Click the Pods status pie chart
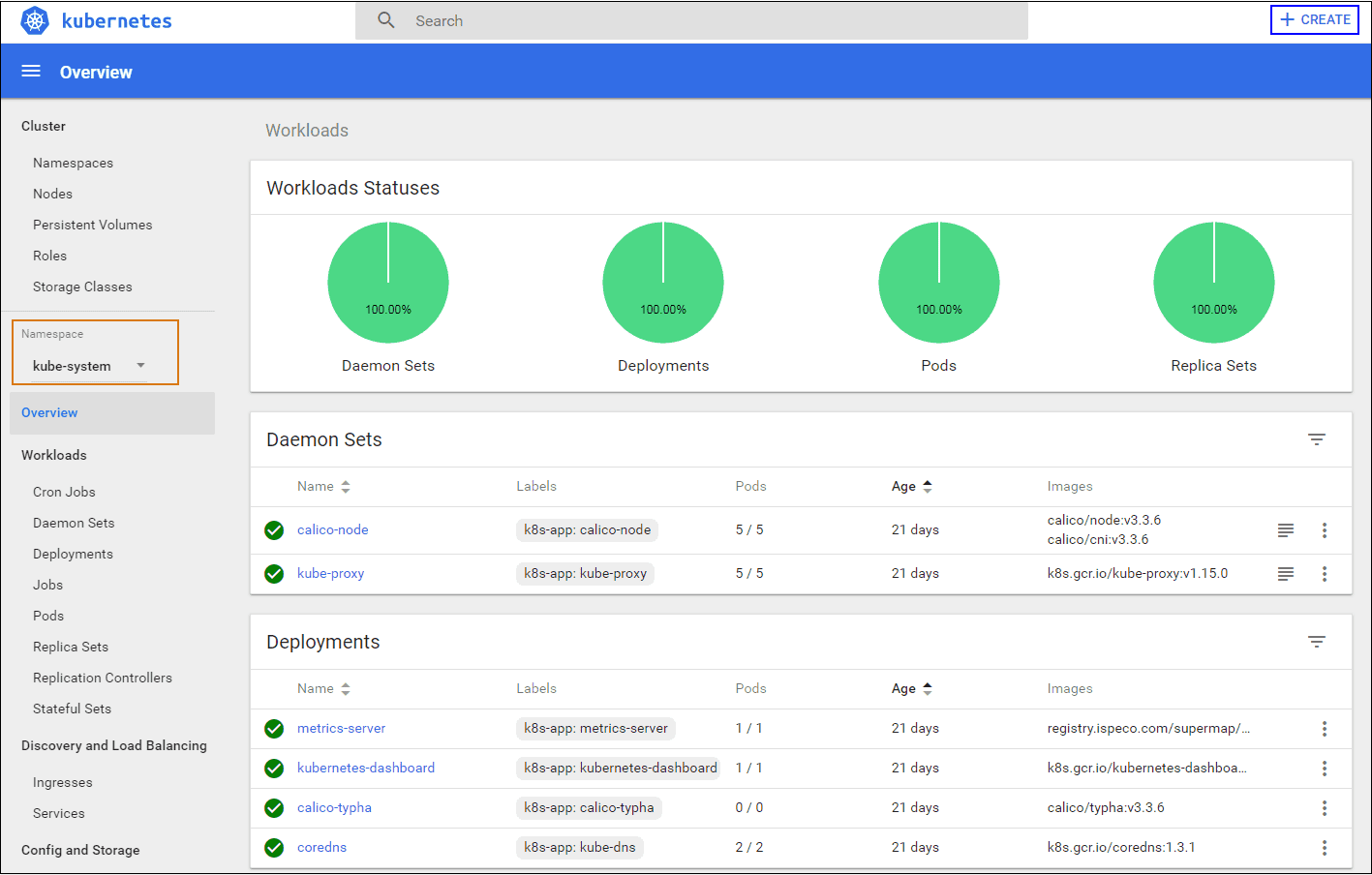Image resolution: width=1372 pixels, height=875 pixels. (938, 283)
